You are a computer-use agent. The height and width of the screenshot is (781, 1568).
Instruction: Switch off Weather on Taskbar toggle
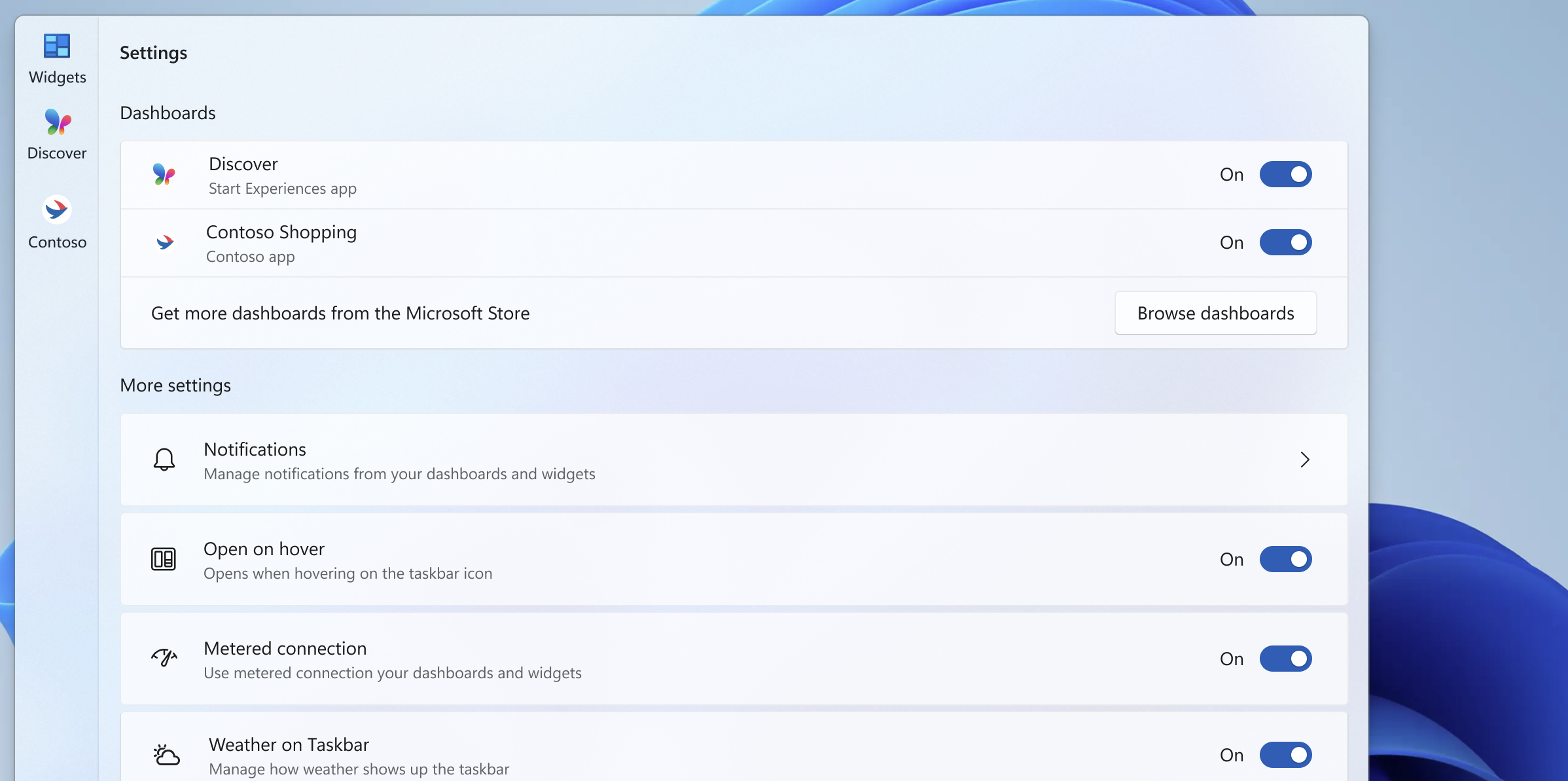point(1285,755)
